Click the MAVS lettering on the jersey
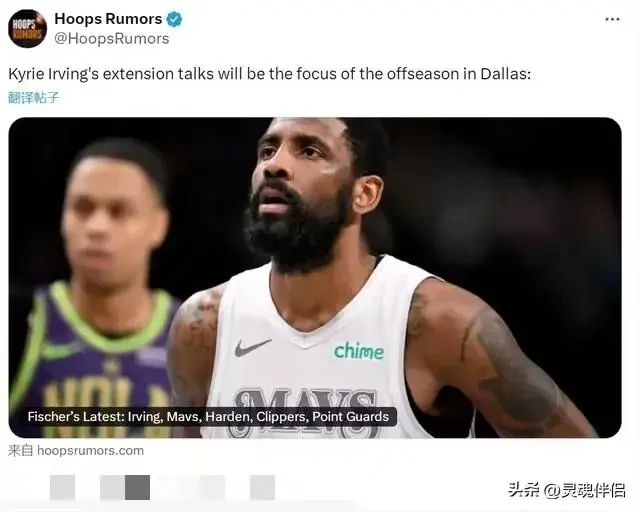The image size is (640, 512). 304,404
